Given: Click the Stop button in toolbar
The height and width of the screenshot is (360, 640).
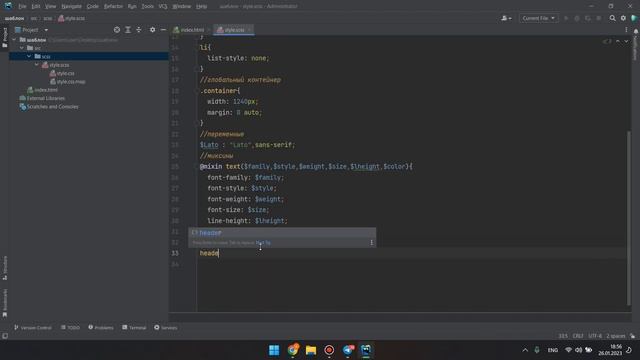Looking at the screenshot, I should point(598,18).
